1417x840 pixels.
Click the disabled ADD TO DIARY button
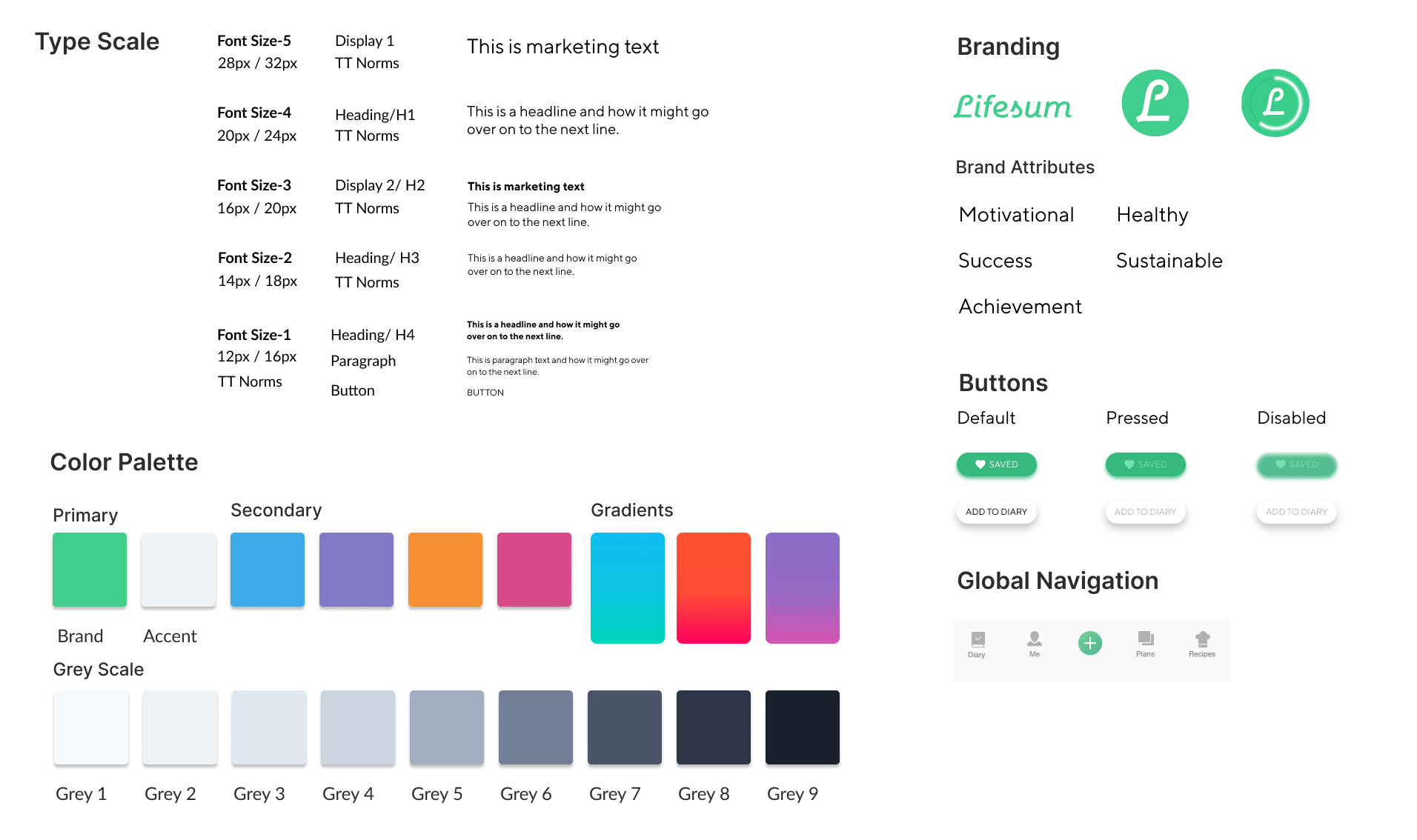pos(1297,512)
